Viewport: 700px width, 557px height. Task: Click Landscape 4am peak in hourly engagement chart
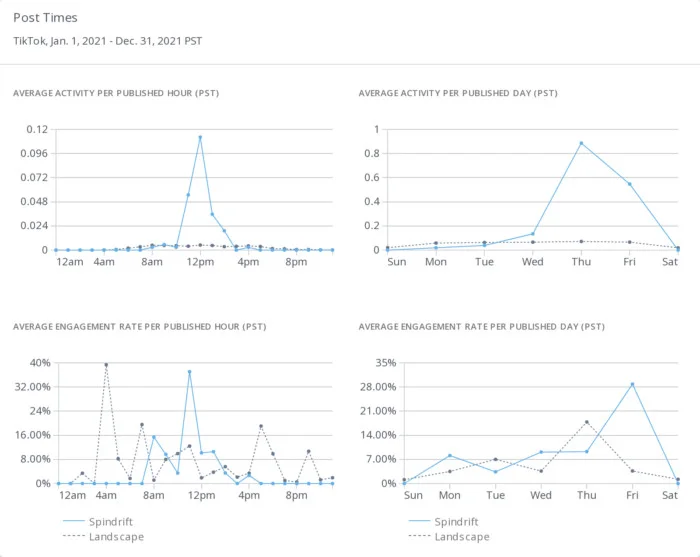[106, 365]
